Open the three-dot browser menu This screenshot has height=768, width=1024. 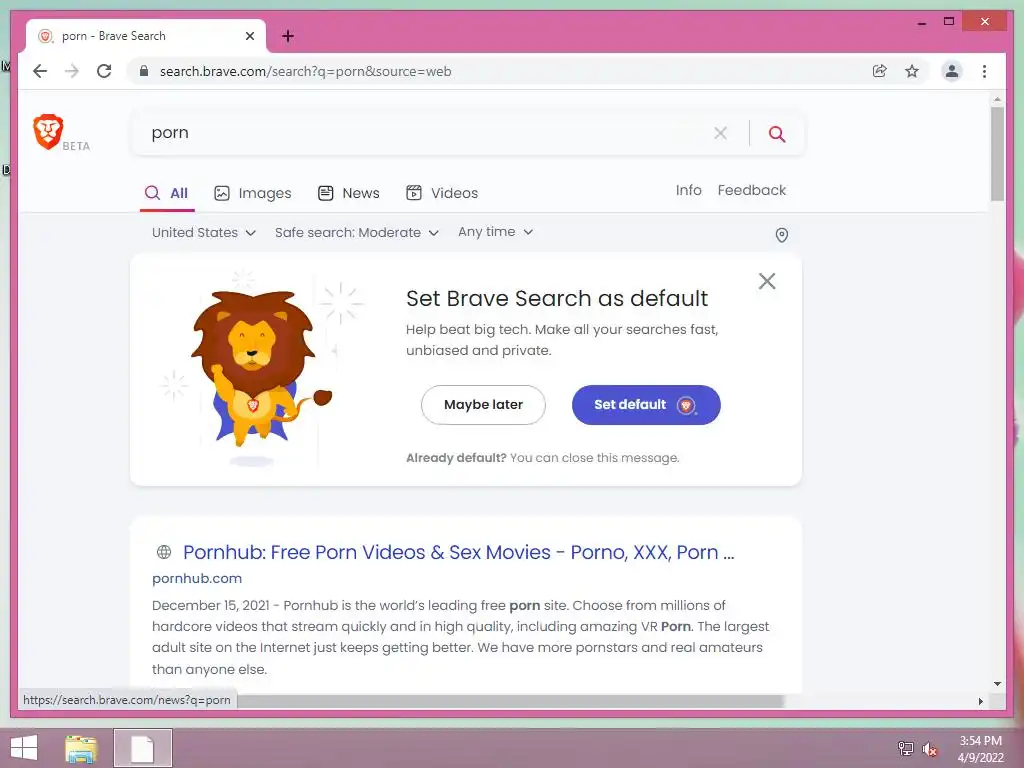point(984,71)
